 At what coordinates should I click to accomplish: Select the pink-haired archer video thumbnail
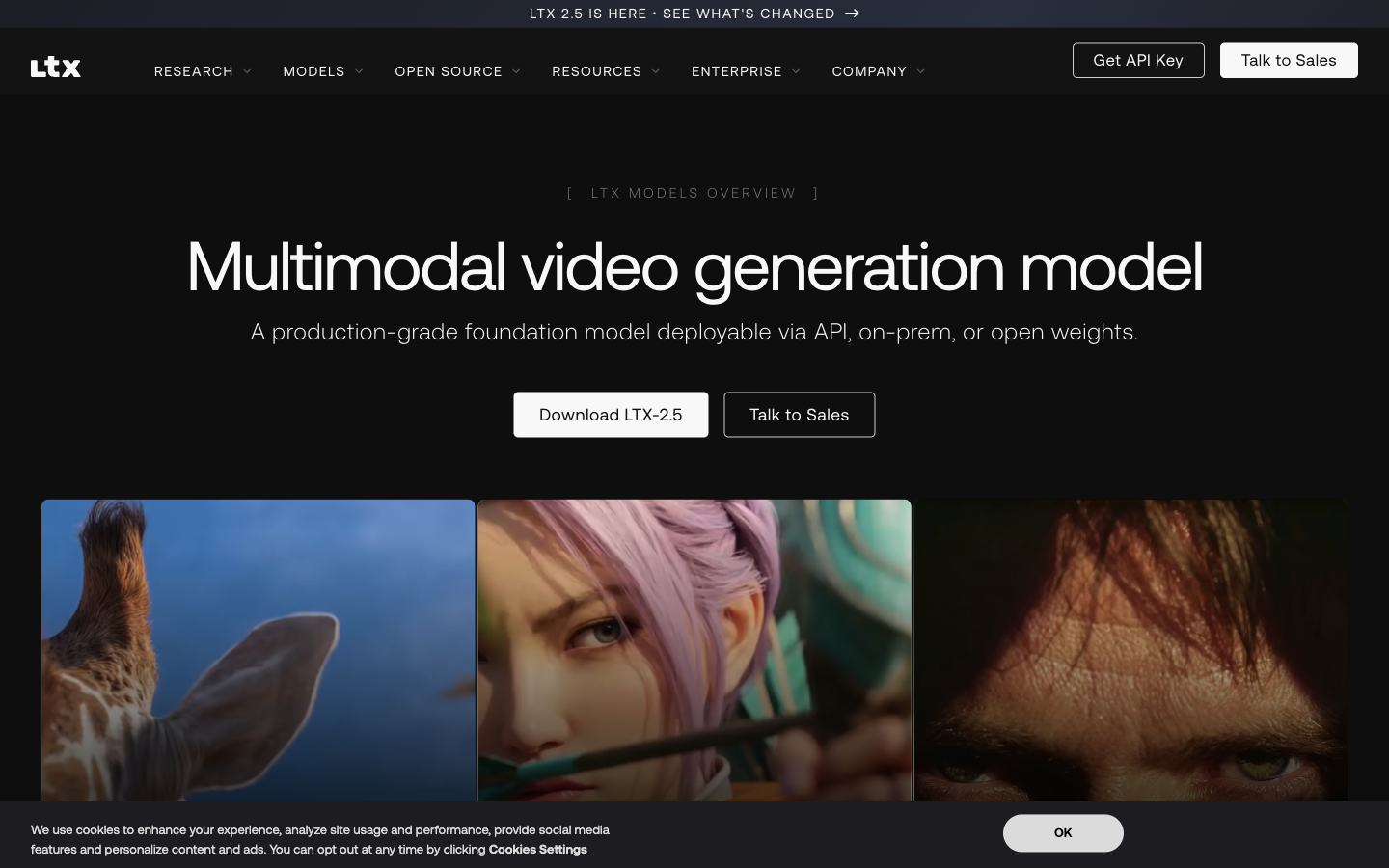(x=694, y=650)
